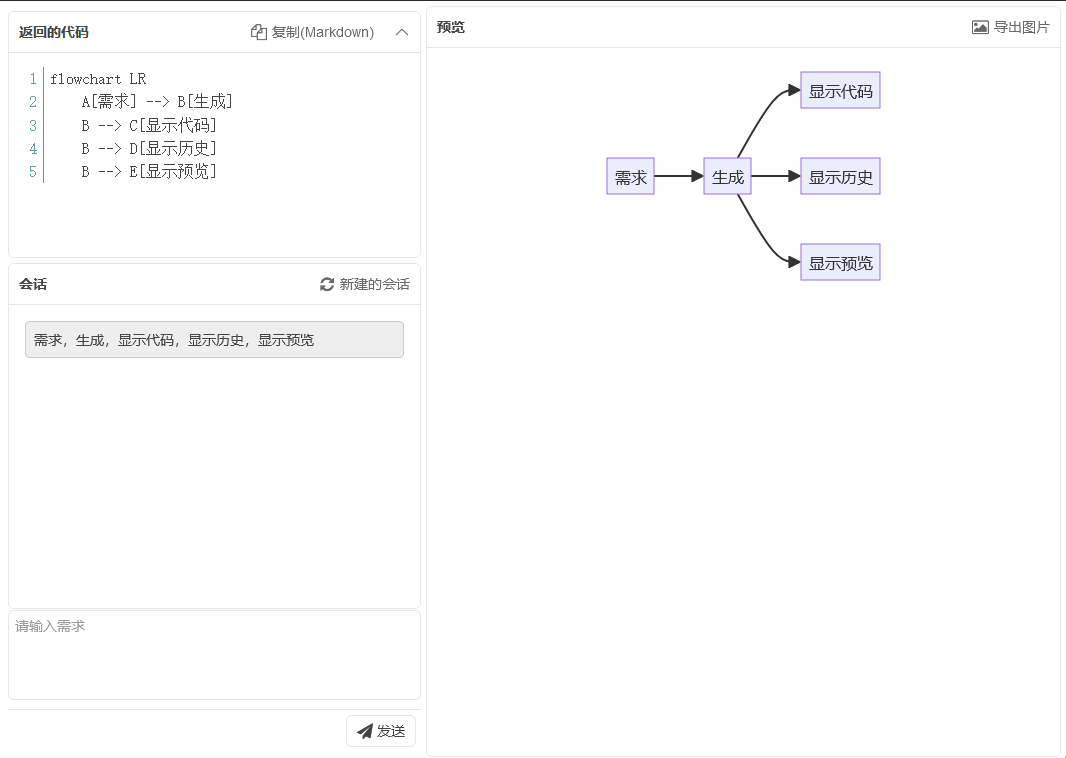This screenshot has height=758, width=1066.
Task: Click the copy Markdown icon
Action: point(259,32)
